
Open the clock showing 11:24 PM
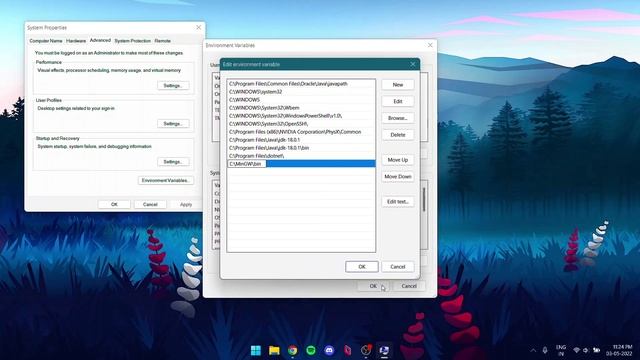point(619,350)
